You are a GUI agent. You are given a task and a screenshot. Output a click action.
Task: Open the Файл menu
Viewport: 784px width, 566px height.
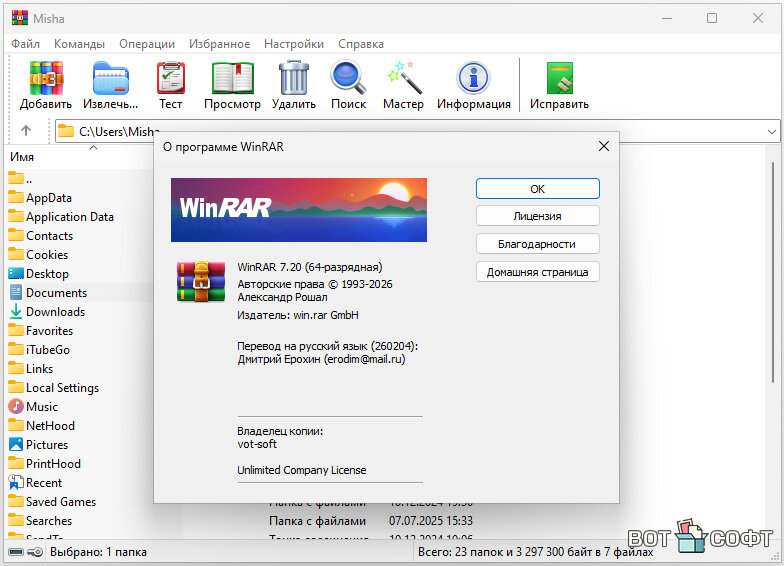[26, 44]
